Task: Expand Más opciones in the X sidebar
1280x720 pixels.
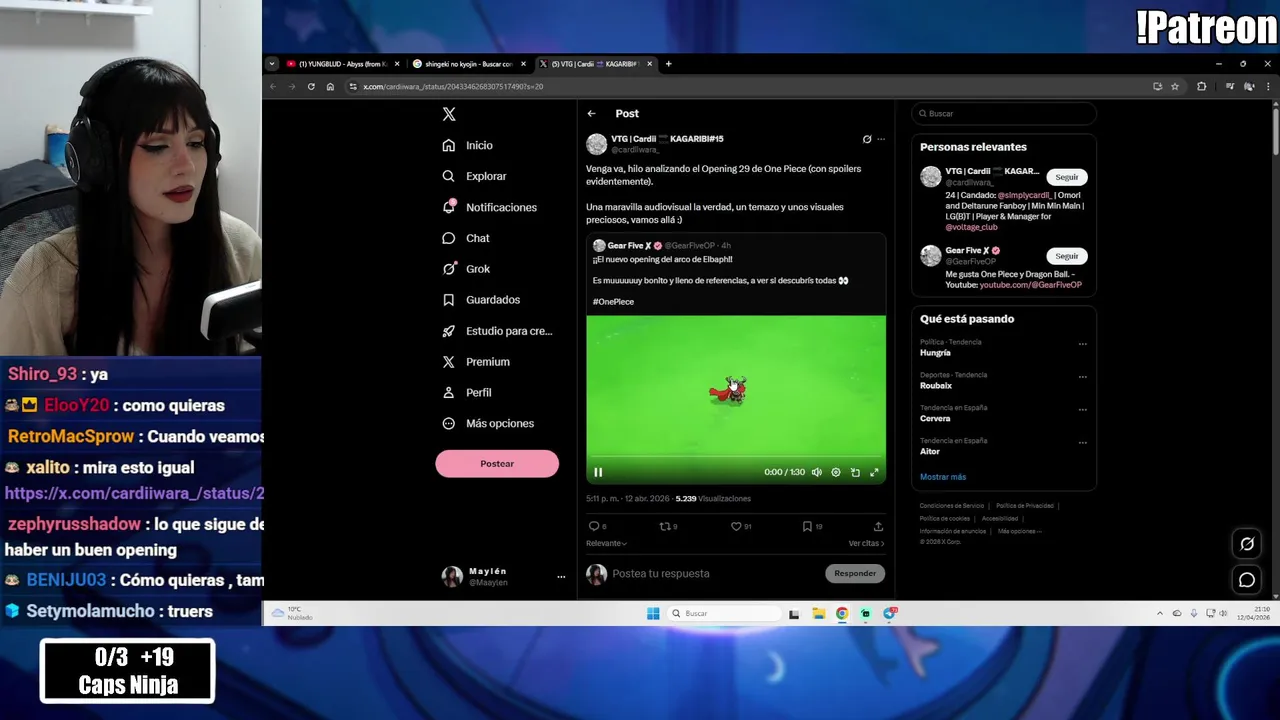Action: (x=488, y=424)
